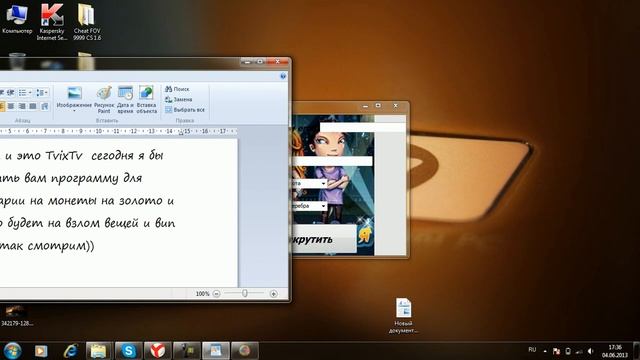This screenshot has width=640, height=360.
Task: Click the Я logo icon in hack program
Action: [x=366, y=235]
